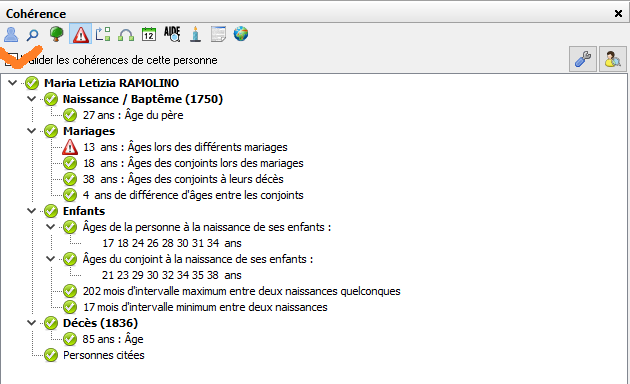This screenshot has width=630, height=384.
Task: Click green check beside 17 mois row
Action: tap(70, 307)
